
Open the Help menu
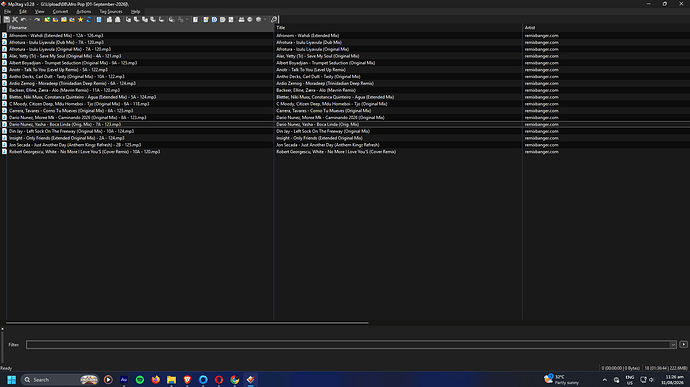(x=136, y=11)
